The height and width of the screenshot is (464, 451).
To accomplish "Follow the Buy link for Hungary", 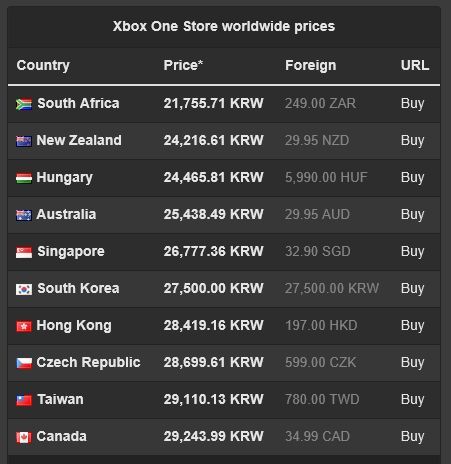I will 412,178.
